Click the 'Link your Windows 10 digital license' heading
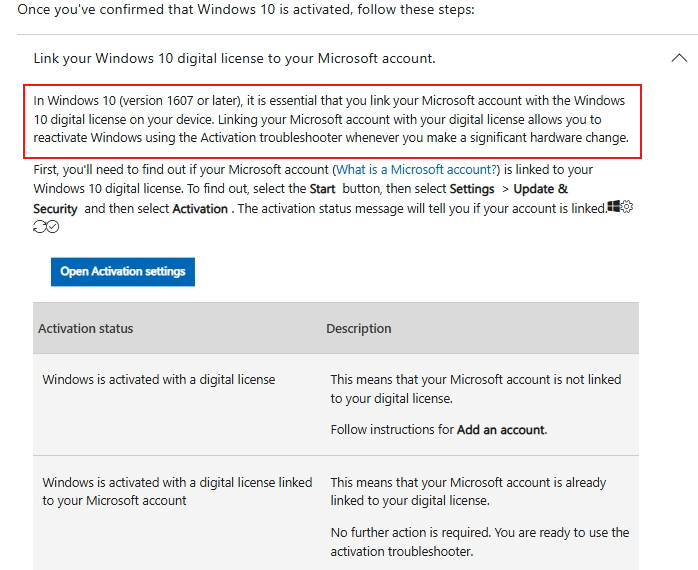This screenshot has height=570, width=698. click(x=235, y=58)
